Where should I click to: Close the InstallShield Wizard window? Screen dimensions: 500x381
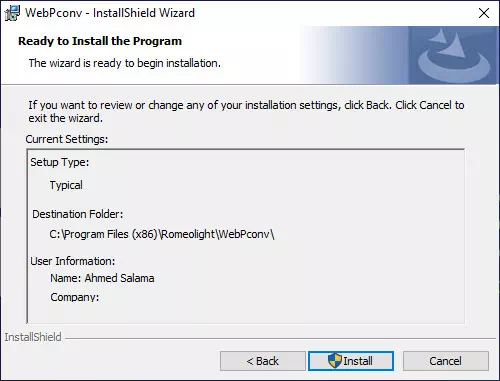(x=484, y=13)
